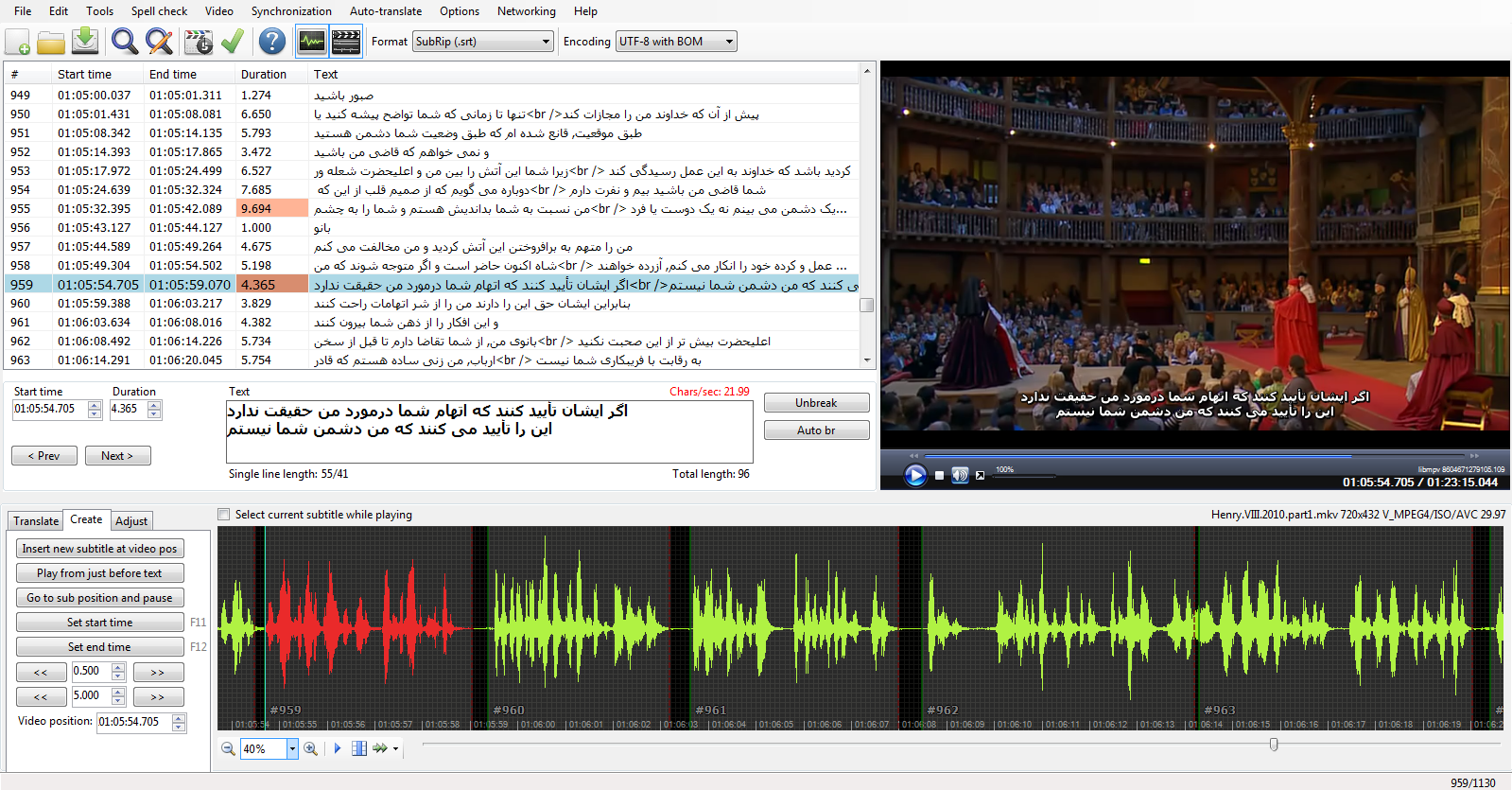The height and width of the screenshot is (790, 1512).
Task: Click the waveform horizontal position slider handle
Action: (1274, 745)
